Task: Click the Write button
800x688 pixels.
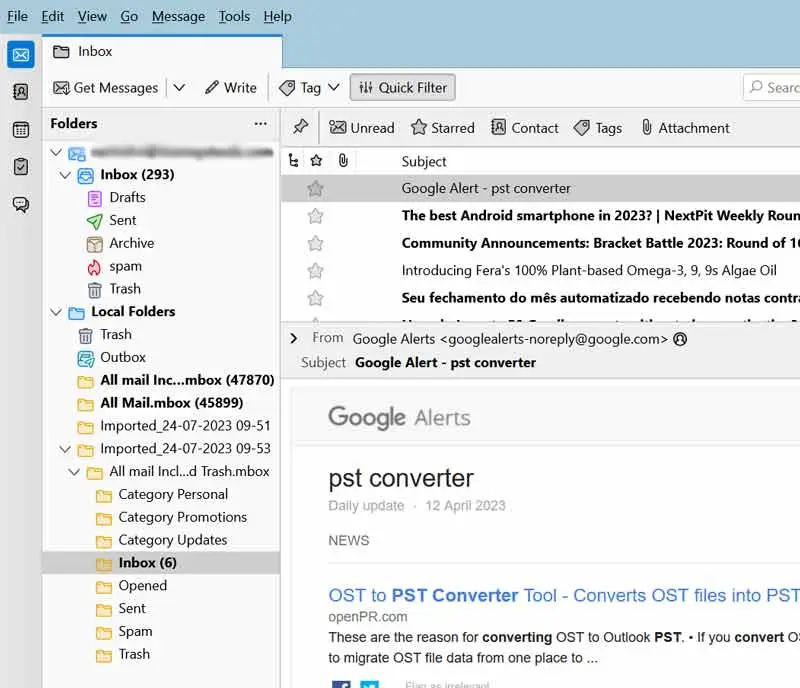Action: pyautogui.click(x=231, y=88)
